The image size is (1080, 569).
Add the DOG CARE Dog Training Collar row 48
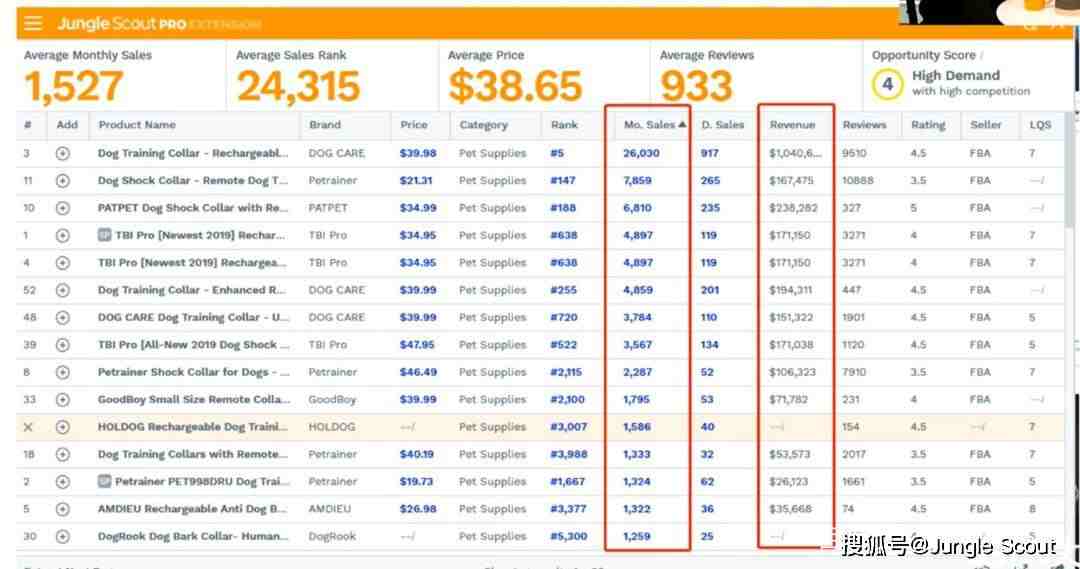click(63, 318)
